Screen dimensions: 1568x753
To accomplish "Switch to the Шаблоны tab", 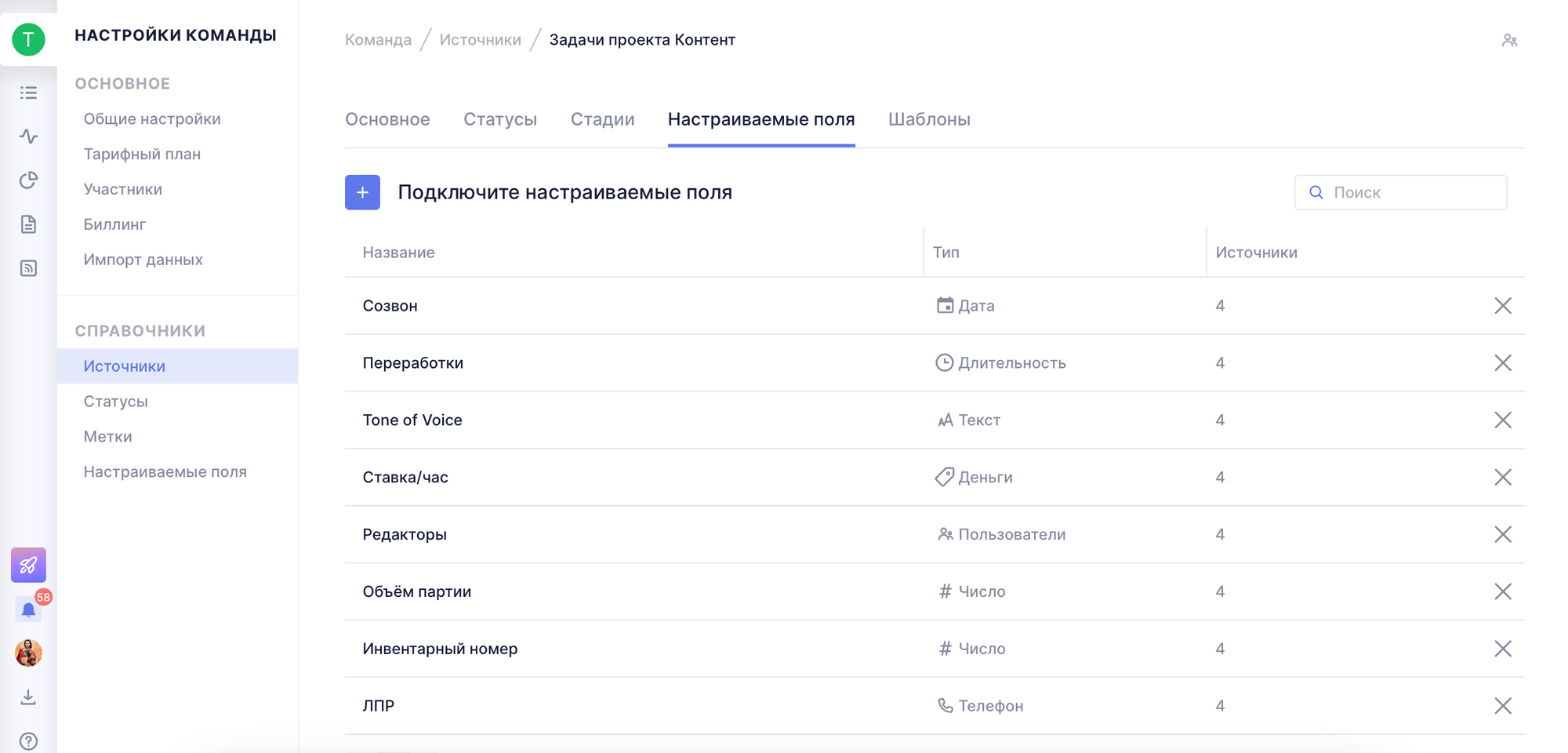I will pos(929,119).
